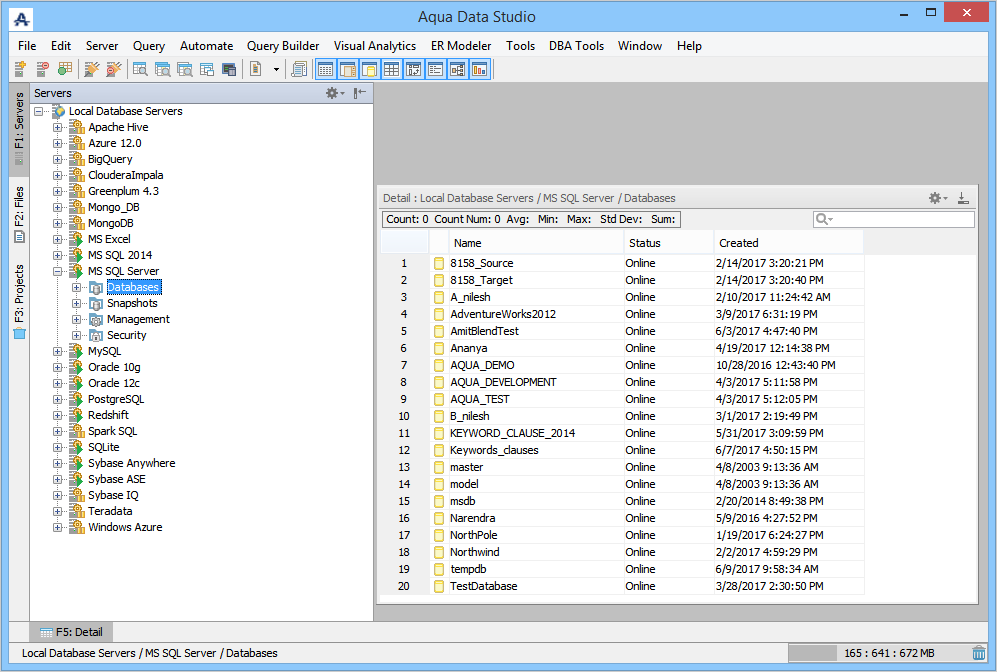This screenshot has height=672, width=997.
Task: Click the F5: Detail bottom tab
Action: pyautogui.click(x=71, y=632)
